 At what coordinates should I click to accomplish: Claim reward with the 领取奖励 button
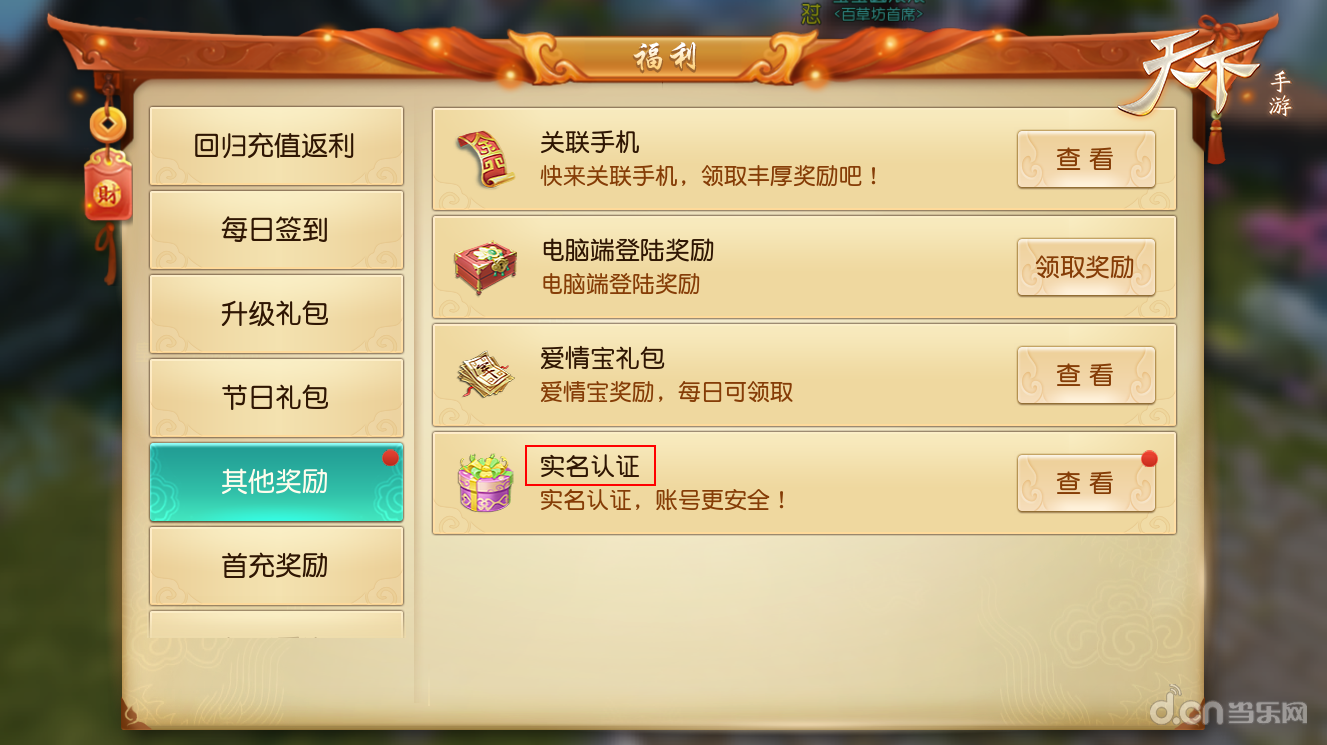click(1086, 267)
